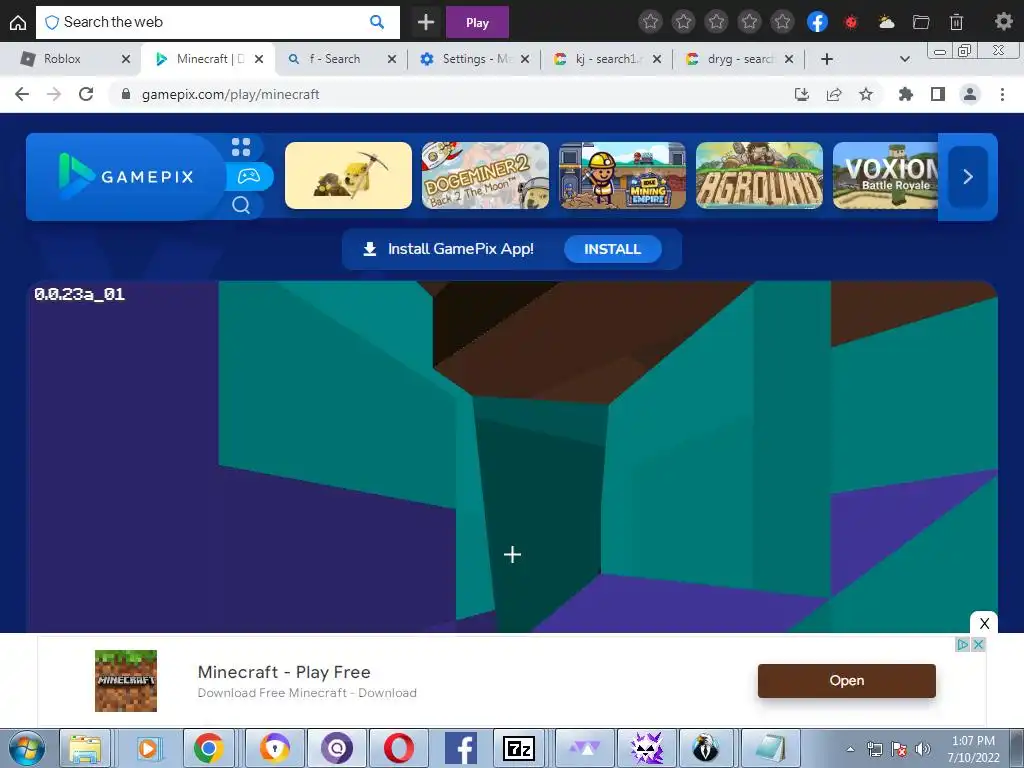Open Google Chrome from the taskbar

click(209, 748)
